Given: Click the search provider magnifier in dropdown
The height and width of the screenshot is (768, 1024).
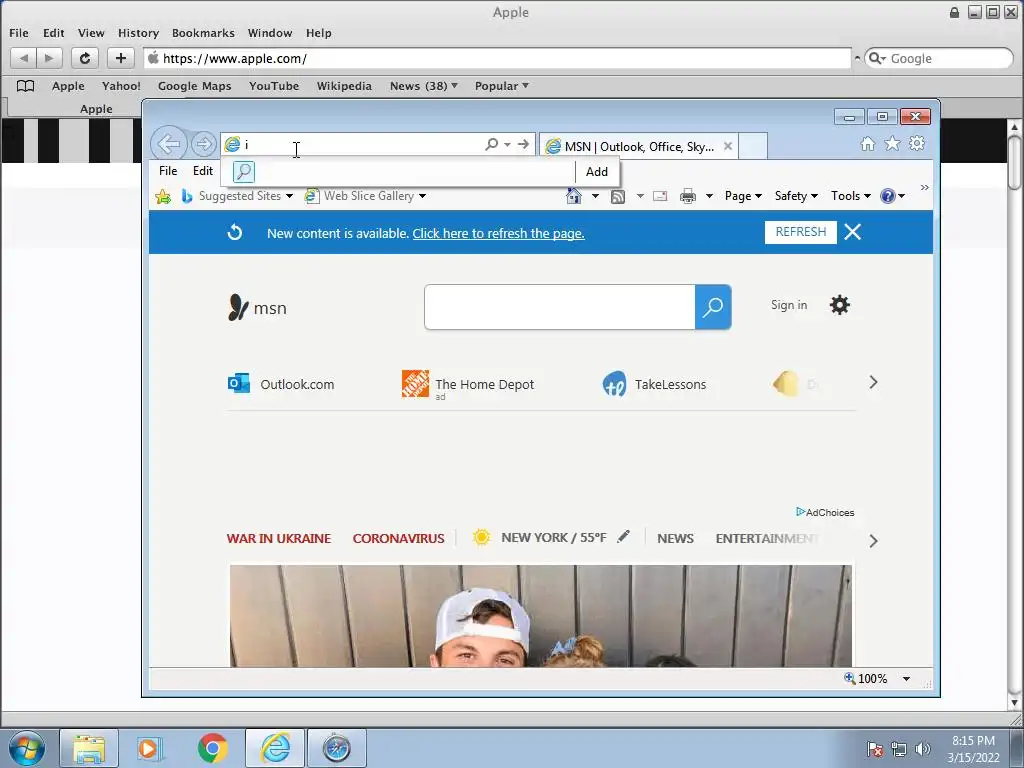Looking at the screenshot, I should (x=244, y=172).
